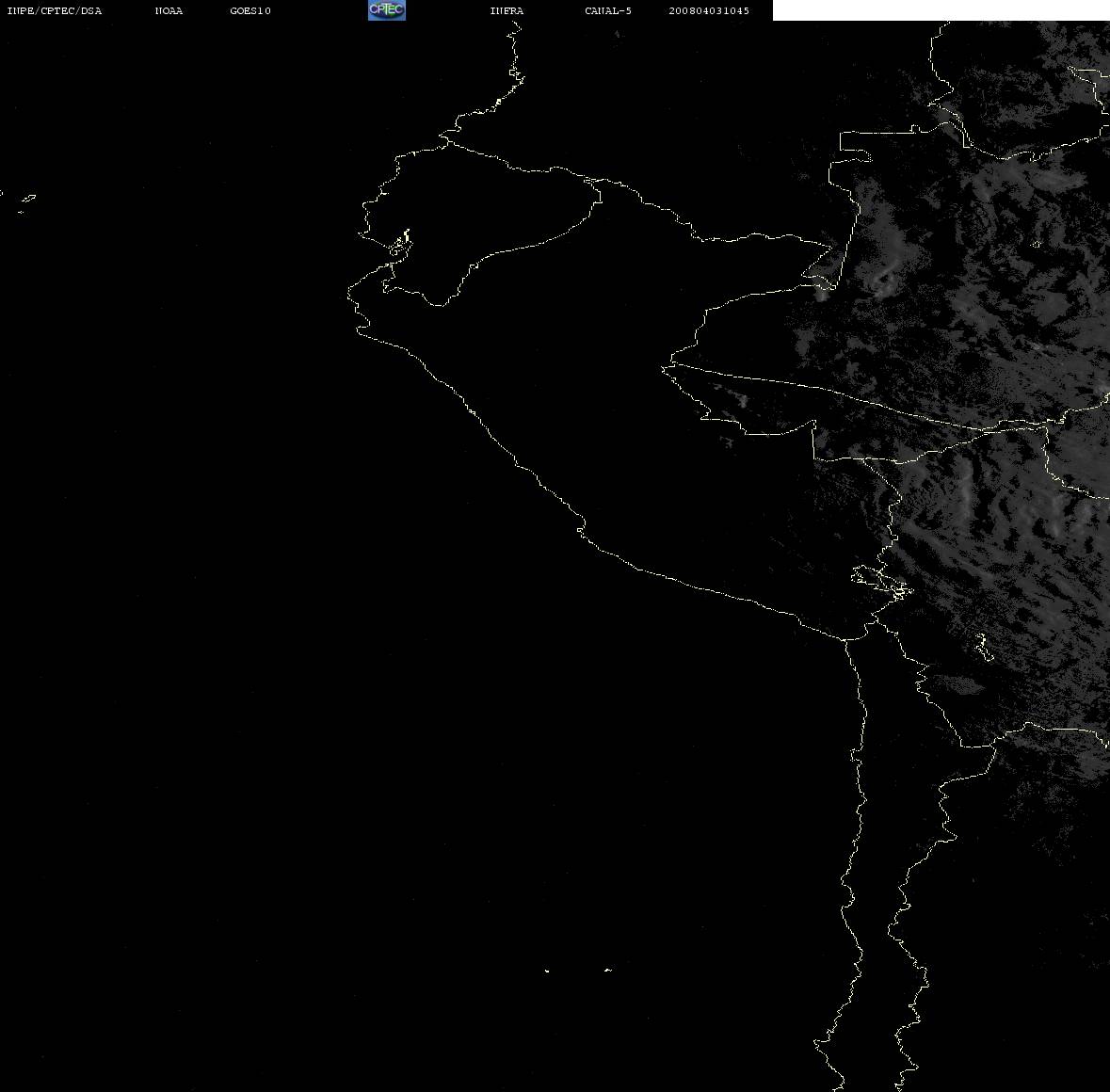Click the CANAL-5 channel label
The image size is (1110, 1092).
(x=608, y=10)
